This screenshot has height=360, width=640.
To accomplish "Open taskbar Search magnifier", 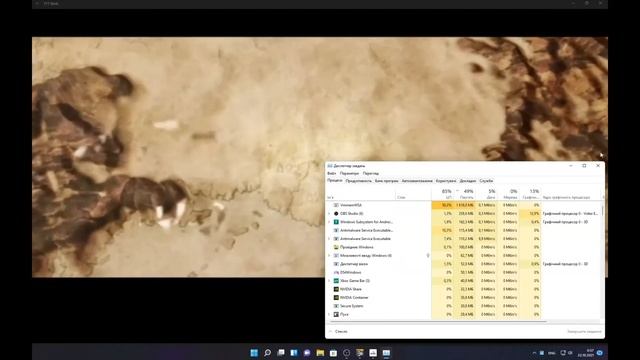I will point(267,353).
